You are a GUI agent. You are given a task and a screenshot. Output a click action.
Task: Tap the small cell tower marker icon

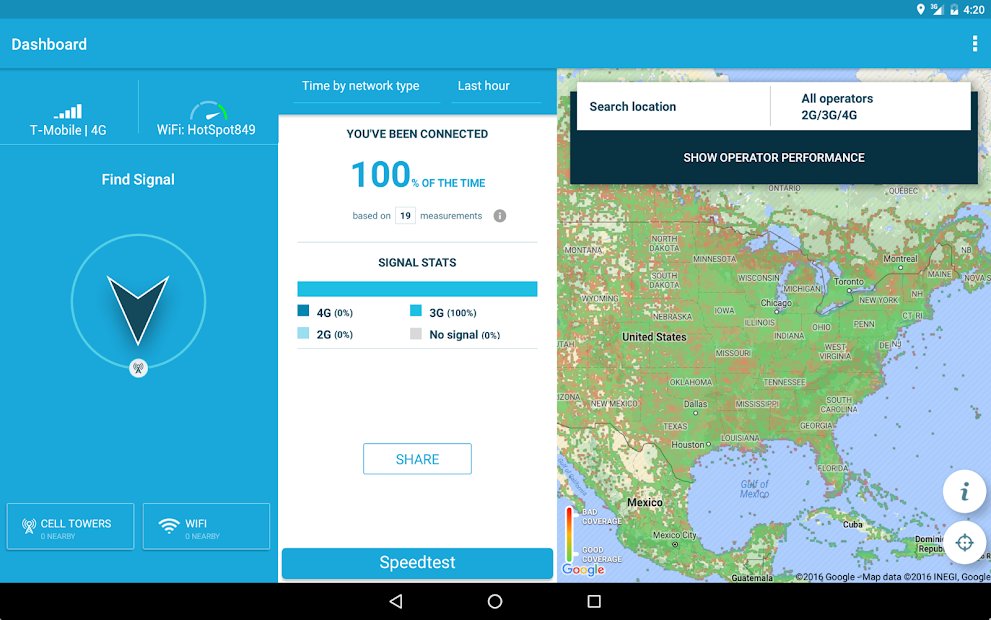pos(138,368)
